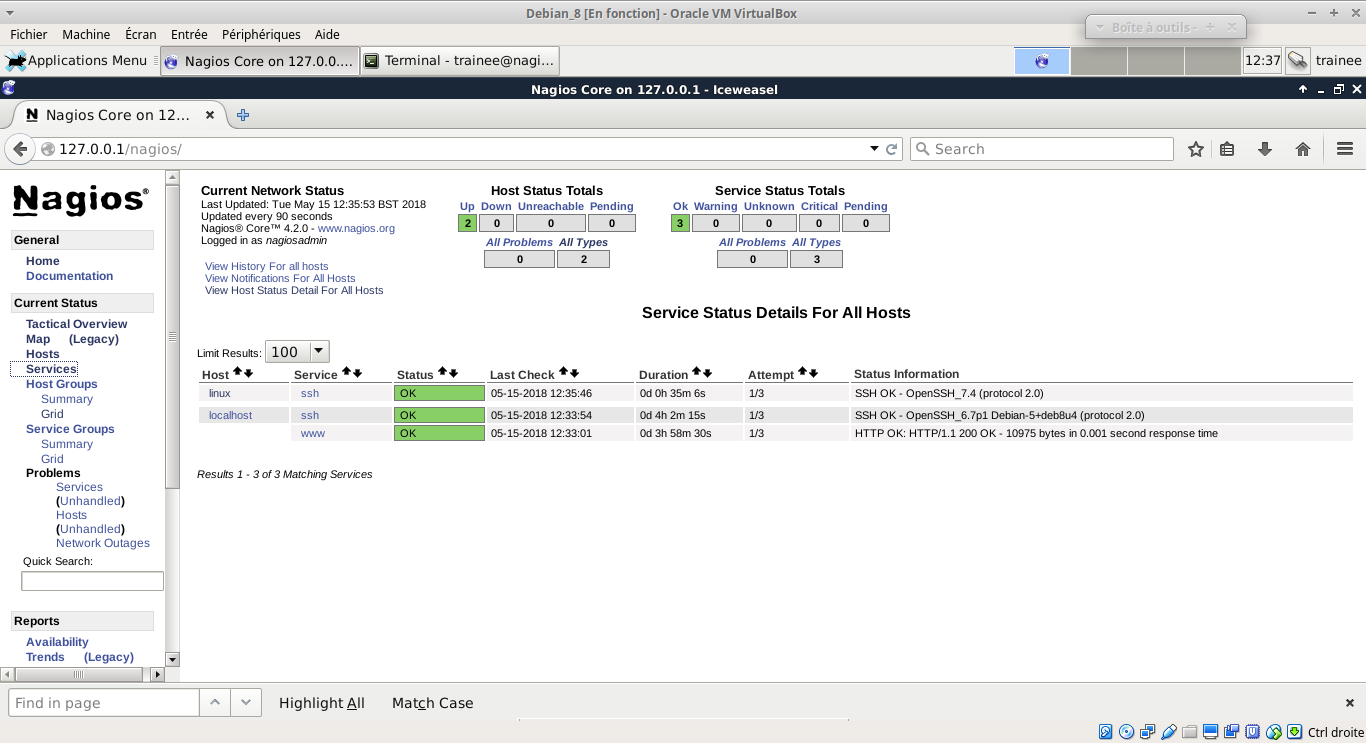Click the sidebar scroll down arrow
1366x743 pixels.
(172, 660)
